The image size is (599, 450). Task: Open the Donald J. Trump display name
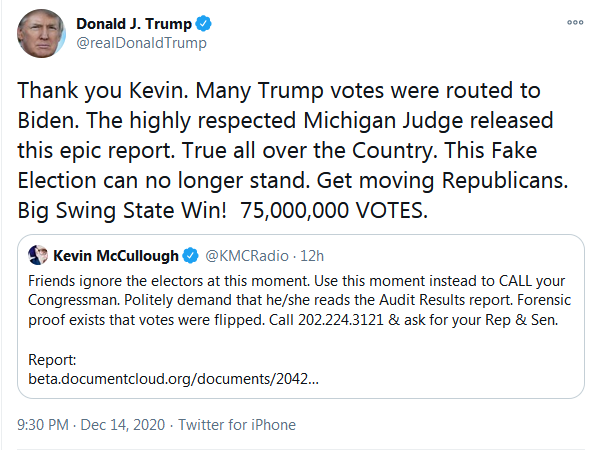[134, 24]
